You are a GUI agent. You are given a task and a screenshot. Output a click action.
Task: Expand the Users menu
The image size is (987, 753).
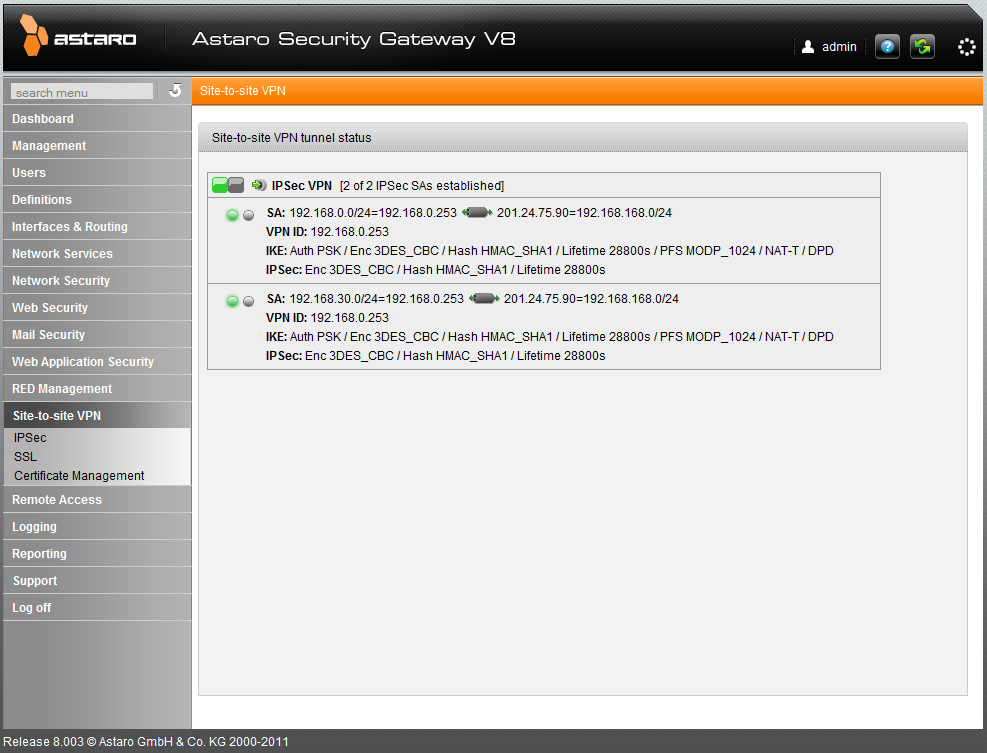(x=98, y=173)
